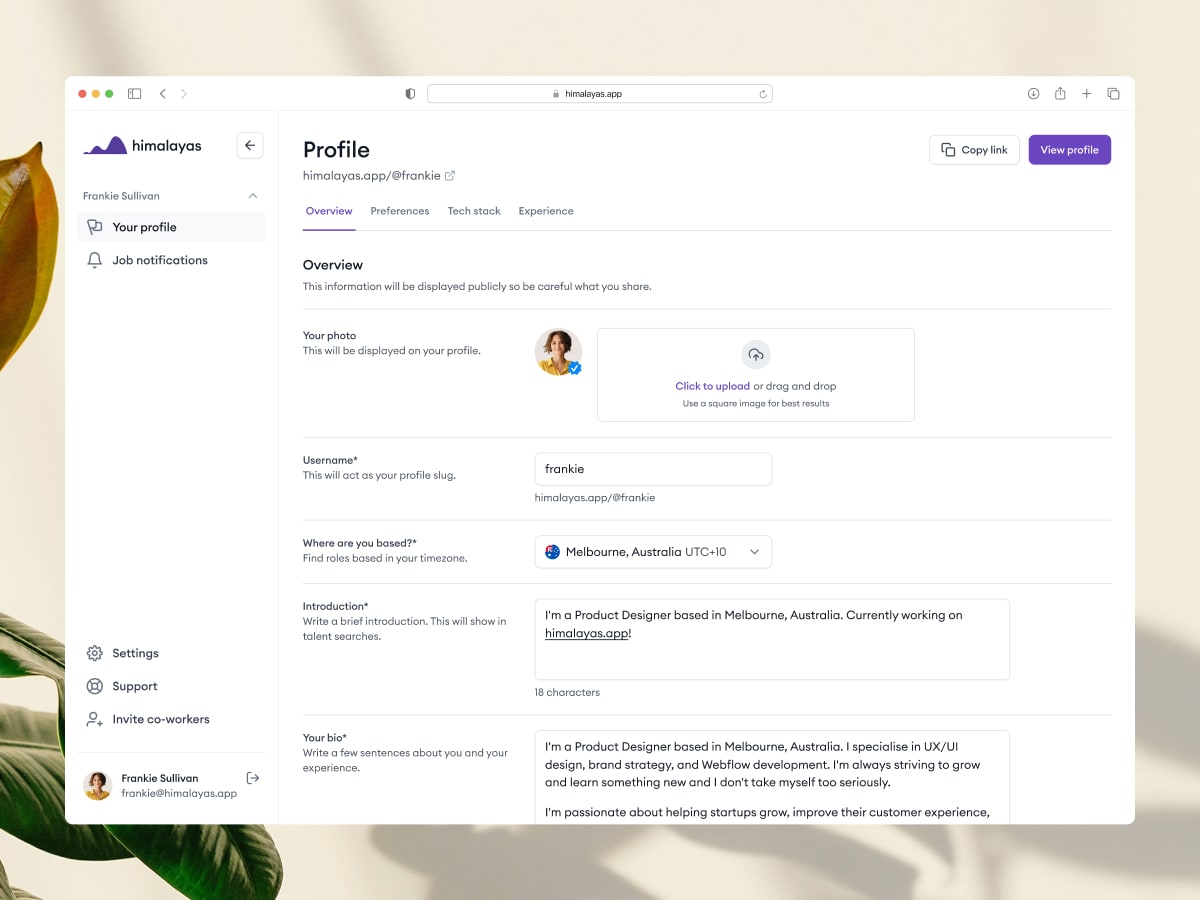Click the himalayas logo in sidebar
The height and width of the screenshot is (900, 1200).
[142, 145]
